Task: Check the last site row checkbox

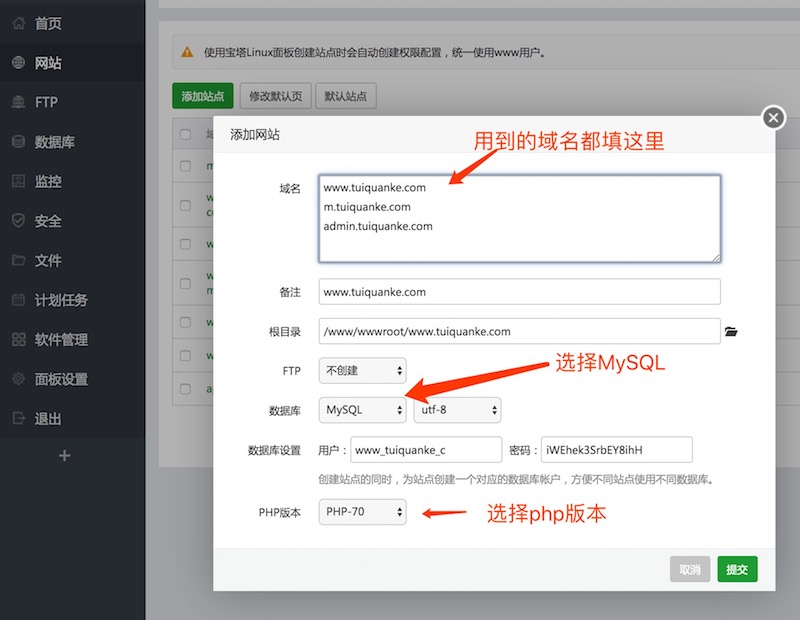Action: (x=185, y=389)
